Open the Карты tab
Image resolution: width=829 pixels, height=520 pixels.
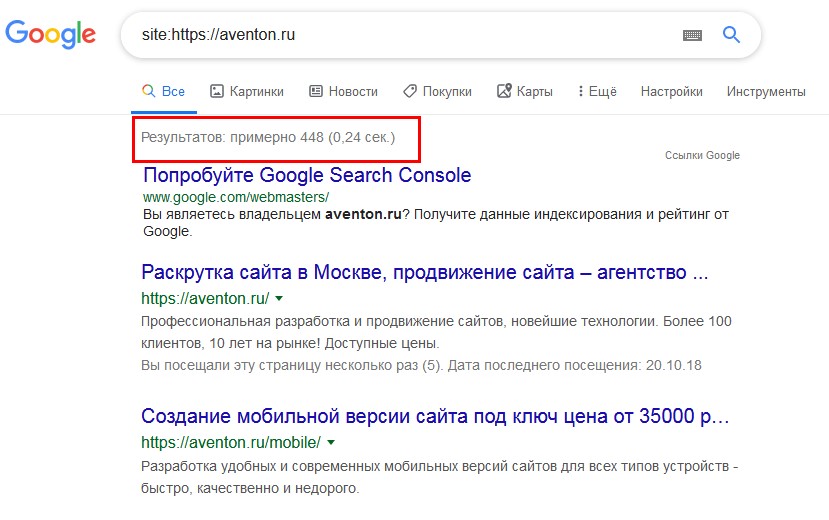(524, 91)
